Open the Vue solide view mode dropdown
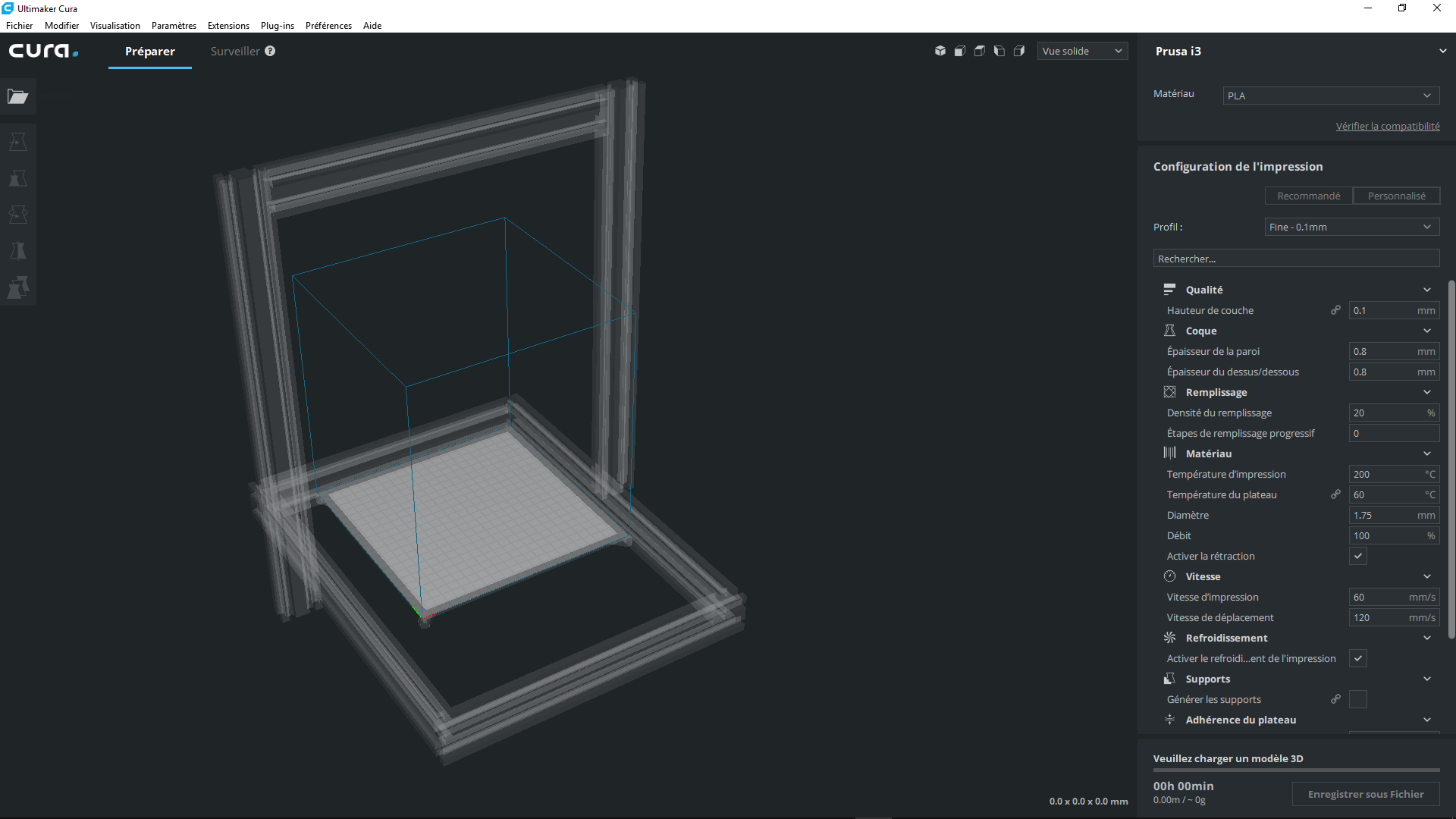The image size is (1456, 819). point(1082,51)
